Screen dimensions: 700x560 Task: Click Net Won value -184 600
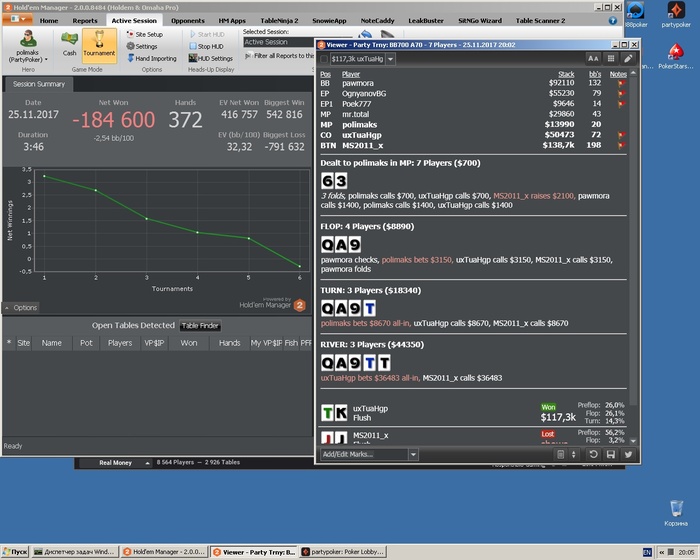(113, 120)
